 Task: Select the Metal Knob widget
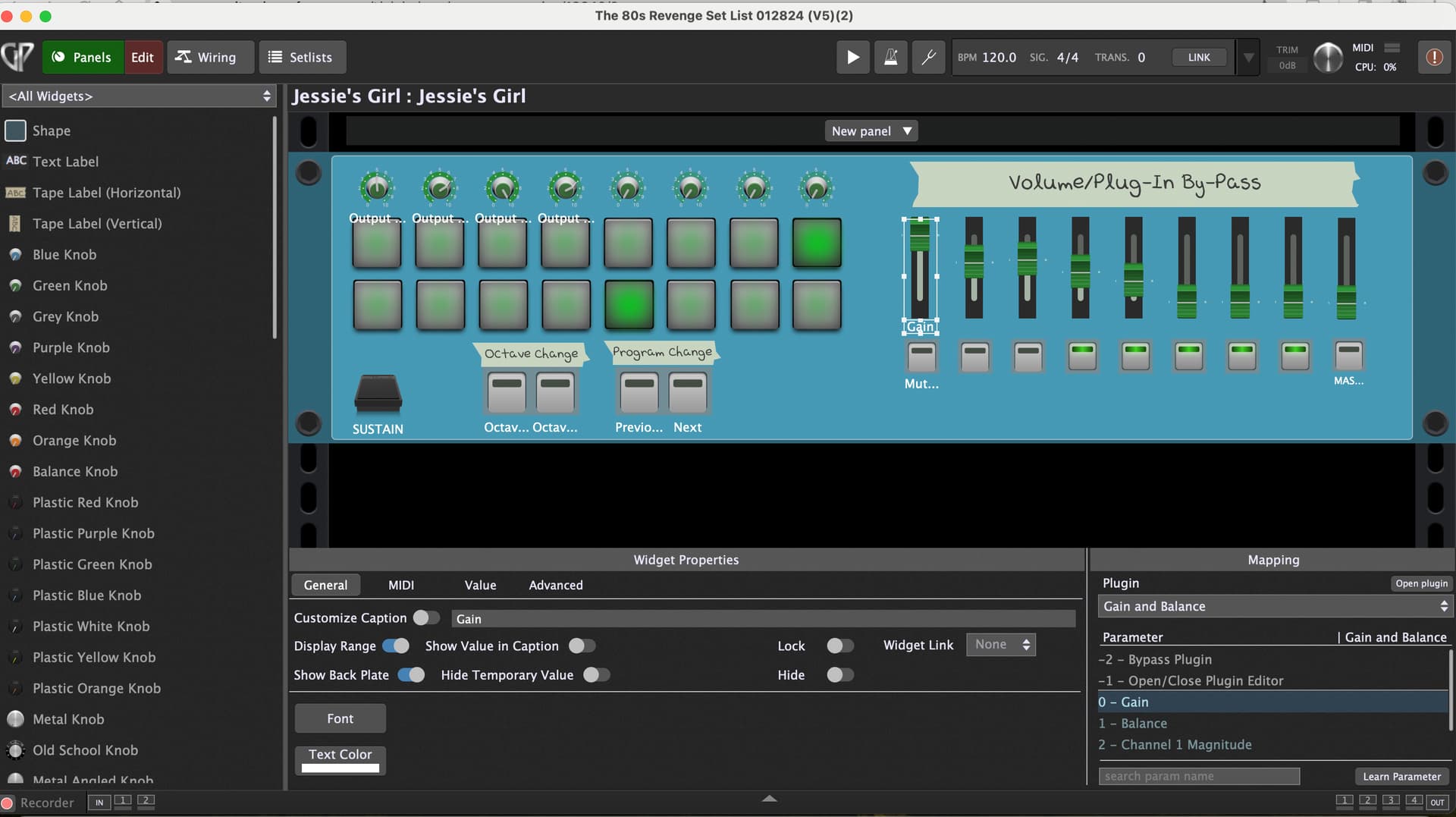pos(68,719)
